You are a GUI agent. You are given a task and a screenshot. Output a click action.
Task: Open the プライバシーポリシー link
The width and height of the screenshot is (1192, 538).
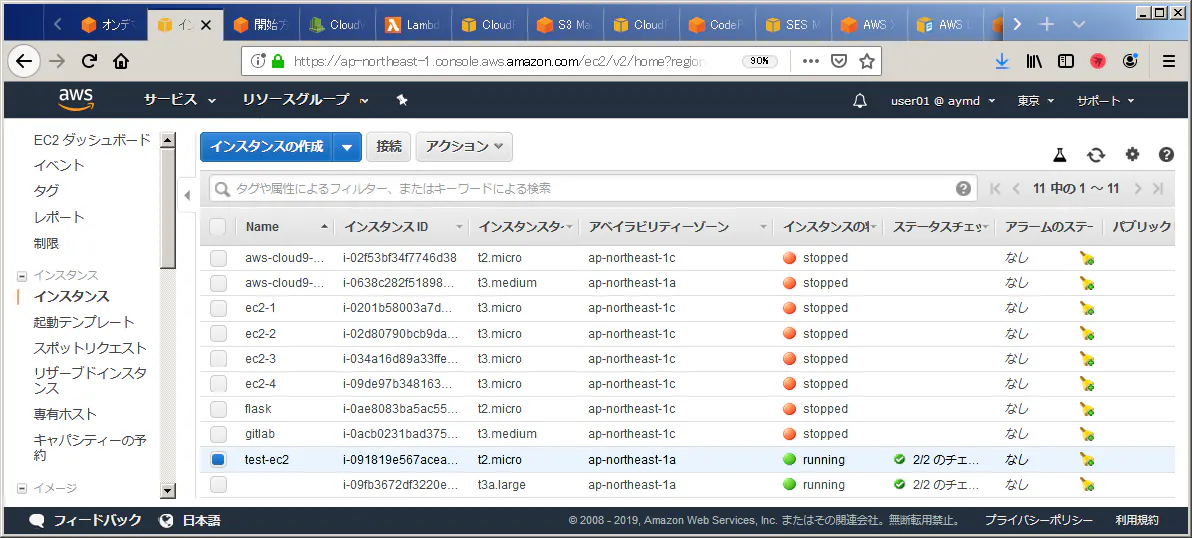click(1038, 521)
